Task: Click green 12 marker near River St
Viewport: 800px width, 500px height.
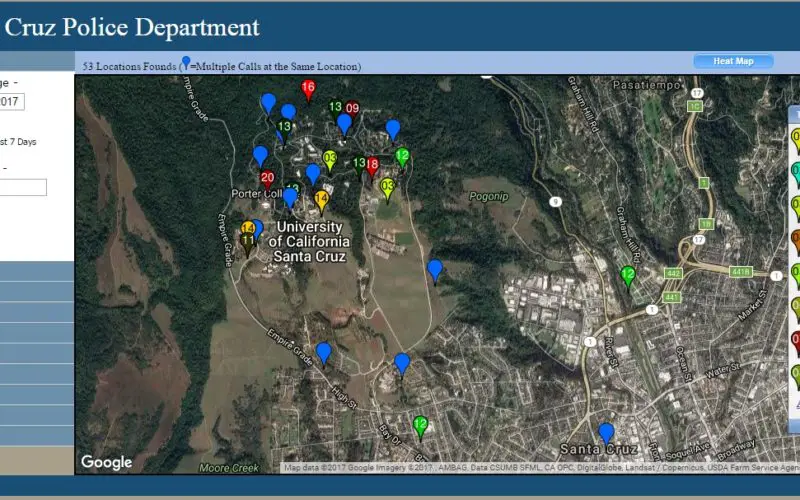Action: 628,277
